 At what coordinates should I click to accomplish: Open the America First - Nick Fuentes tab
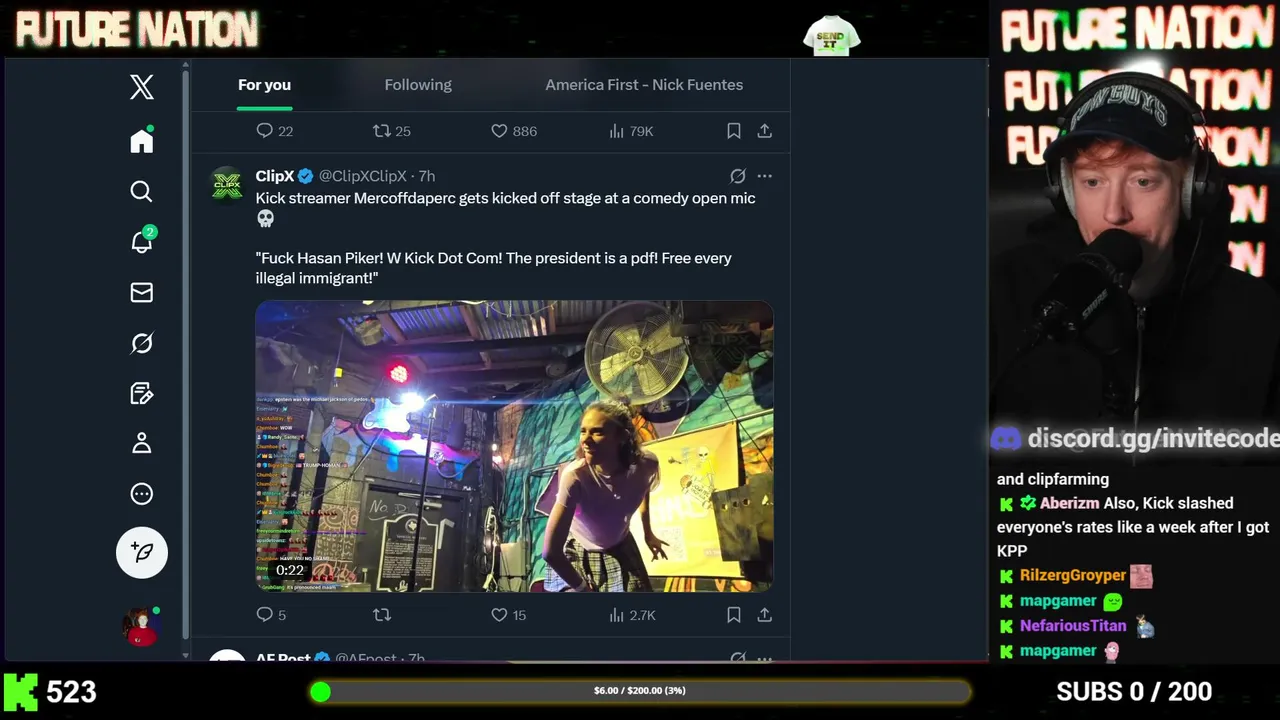[644, 85]
